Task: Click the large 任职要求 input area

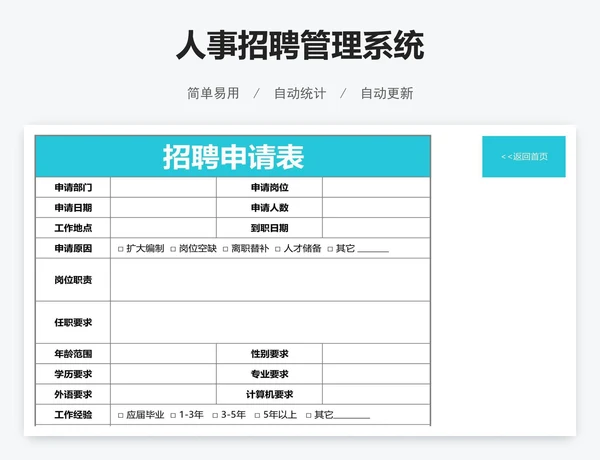Action: [270, 322]
